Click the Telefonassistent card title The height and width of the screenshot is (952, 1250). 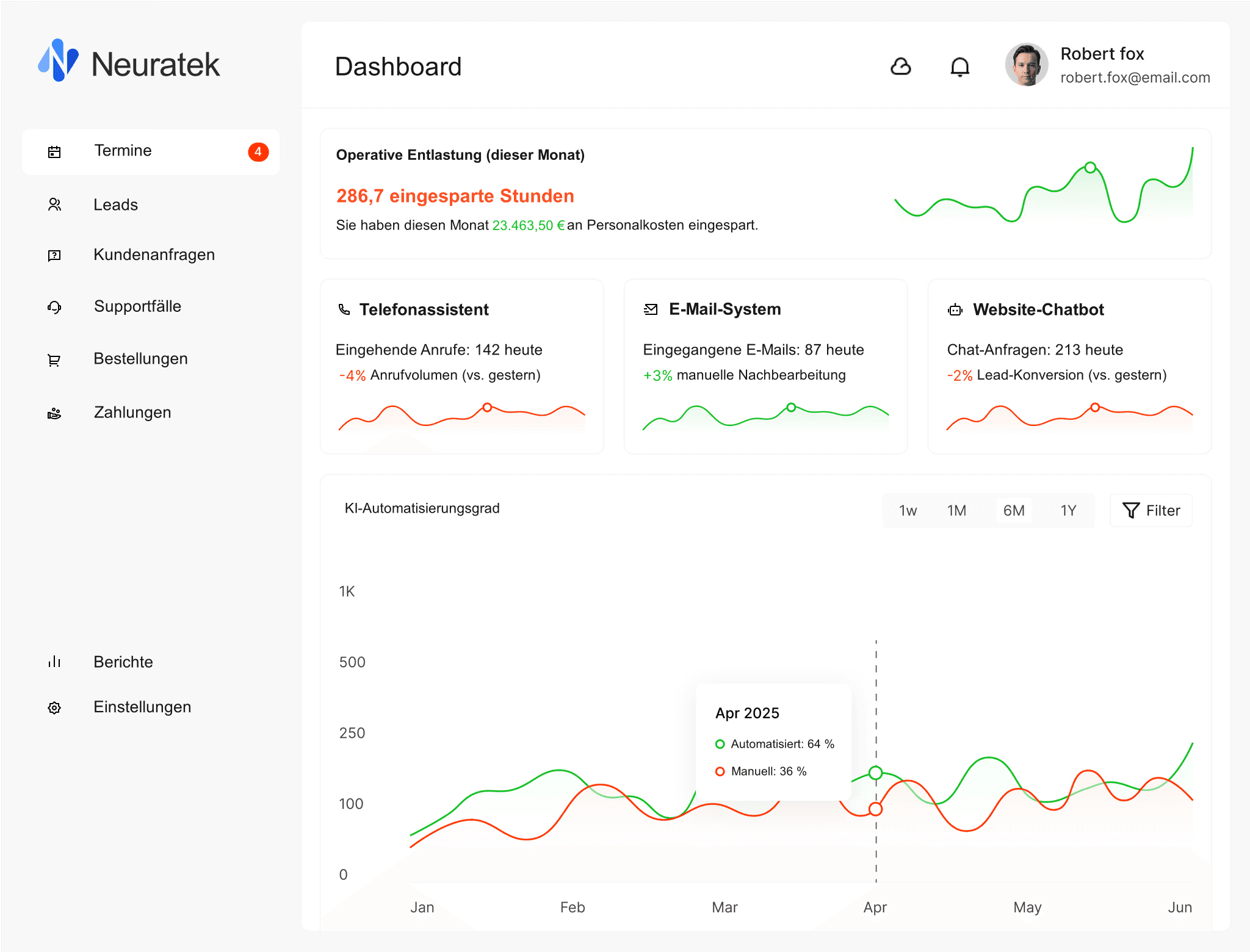pos(424,310)
